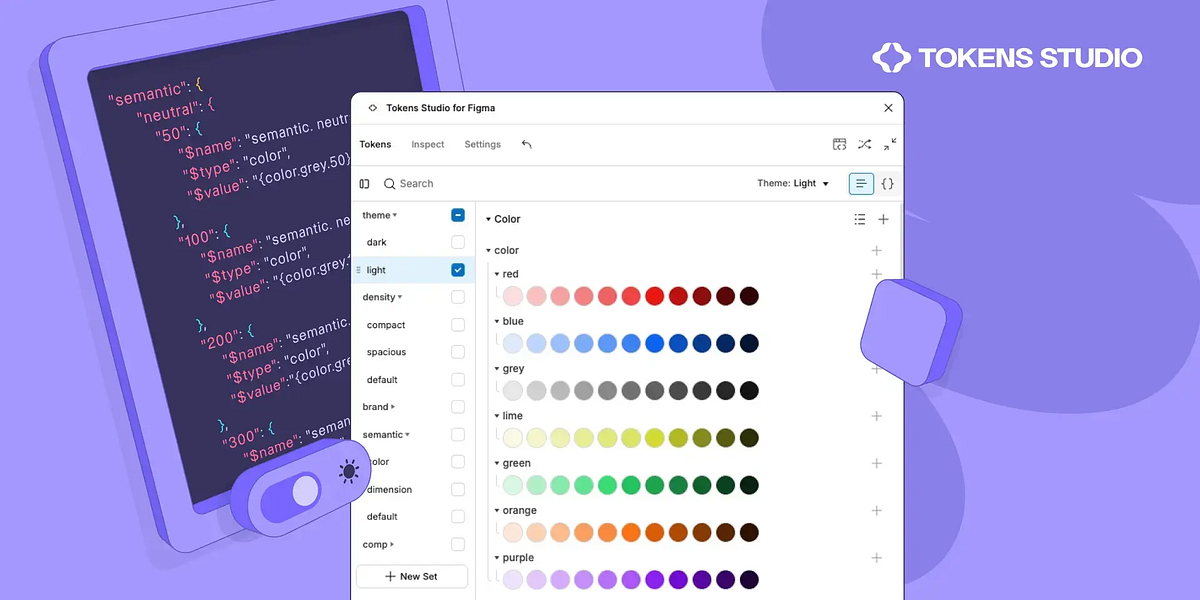Open the code window icon in plugin header
This screenshot has width=1200, height=600.
click(x=840, y=144)
